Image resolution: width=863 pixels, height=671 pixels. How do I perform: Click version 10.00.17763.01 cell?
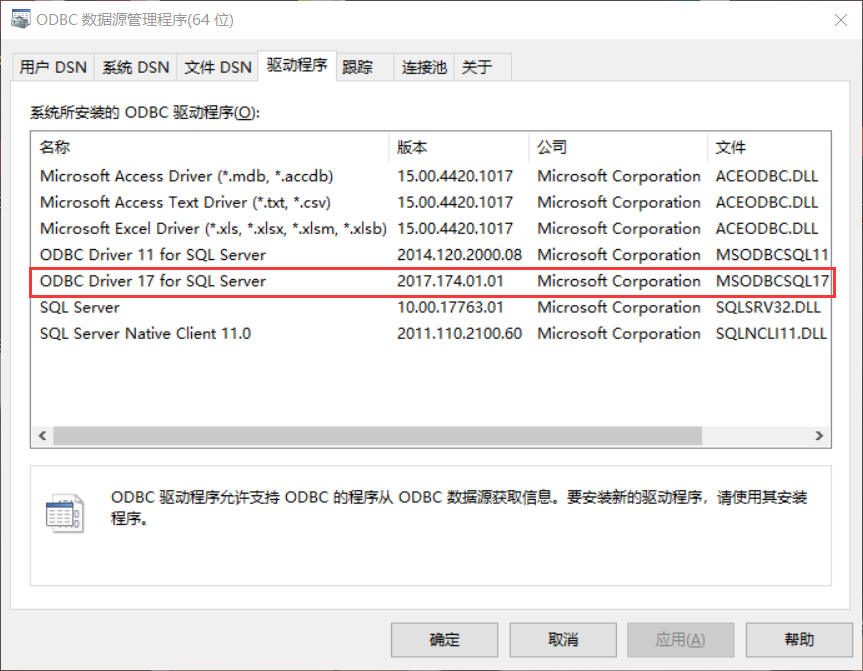click(450, 307)
